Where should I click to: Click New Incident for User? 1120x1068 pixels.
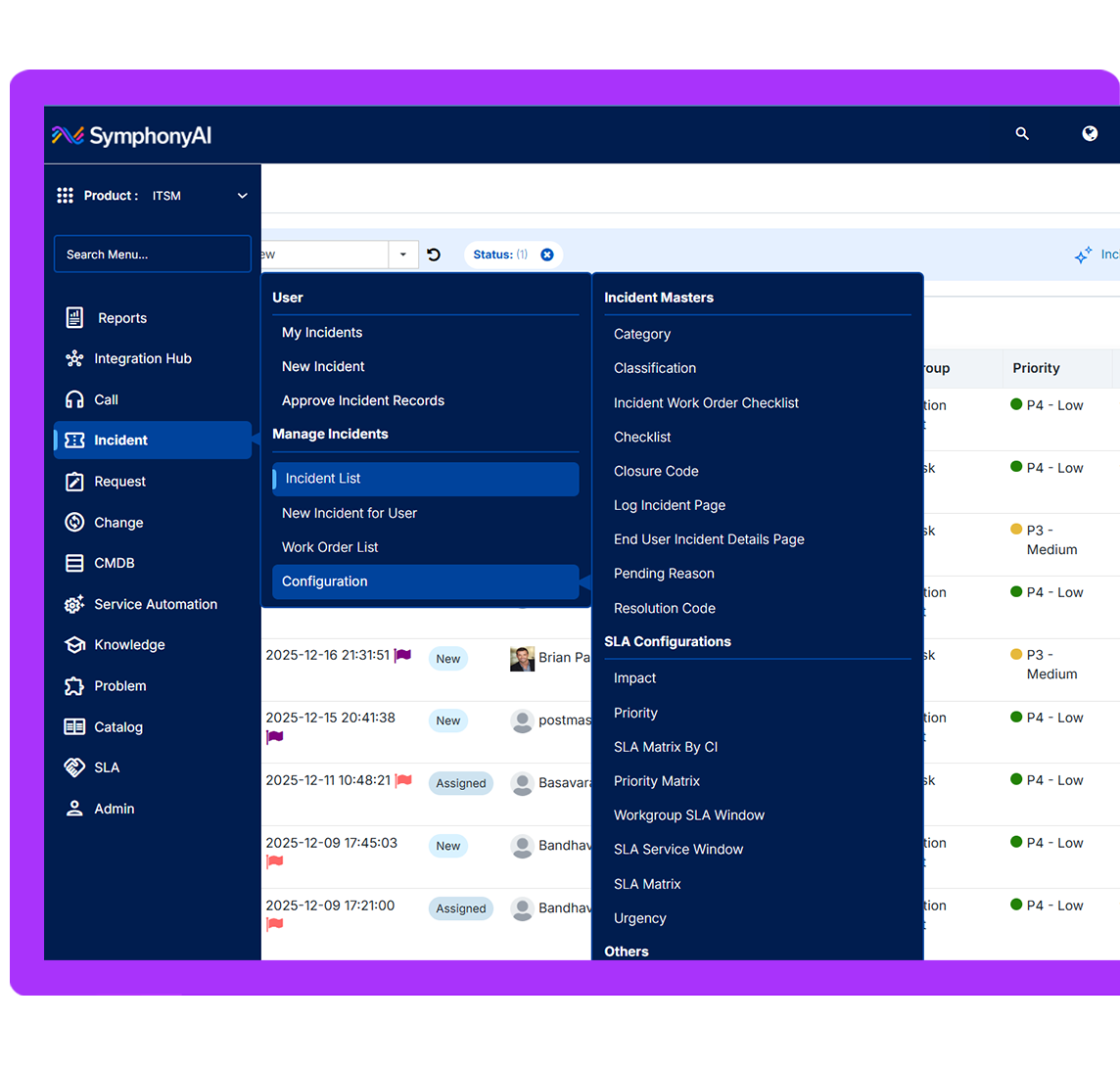[x=349, y=513]
